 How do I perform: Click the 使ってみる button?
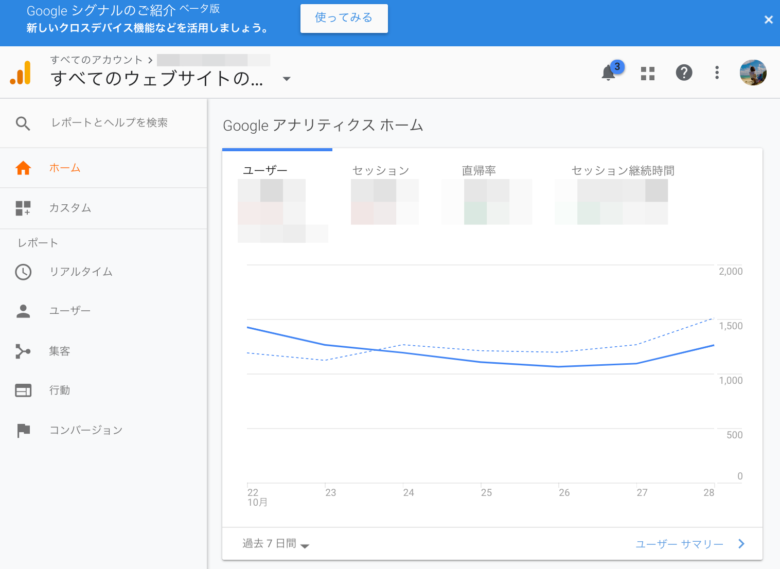pos(344,18)
